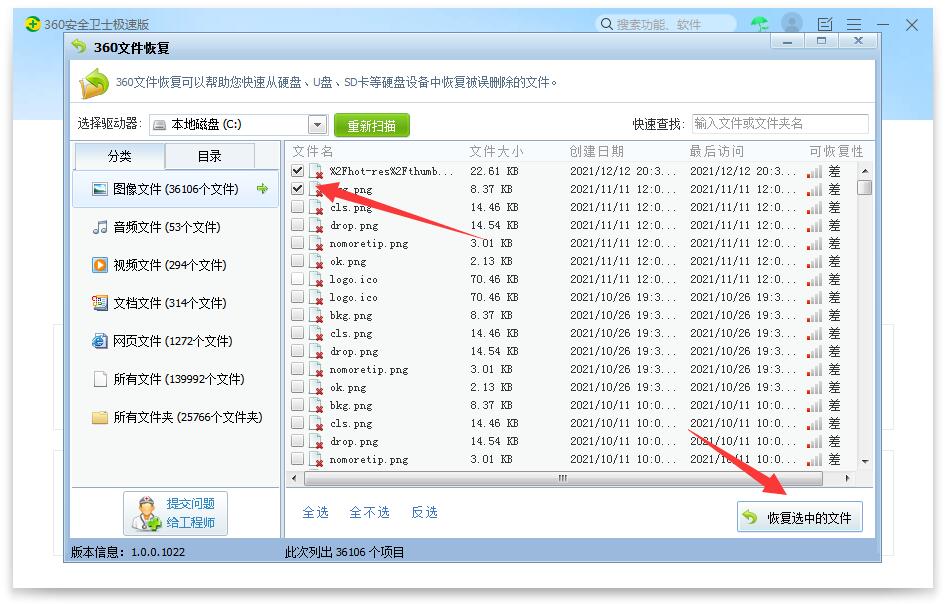Switch to the 目录 tab
The height and width of the screenshot is (604, 946).
tap(209, 156)
